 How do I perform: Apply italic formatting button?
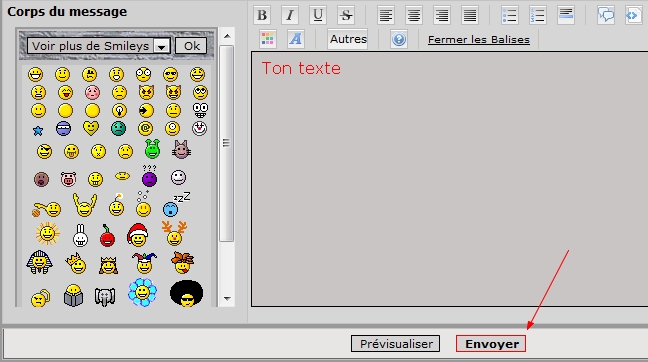click(x=290, y=15)
